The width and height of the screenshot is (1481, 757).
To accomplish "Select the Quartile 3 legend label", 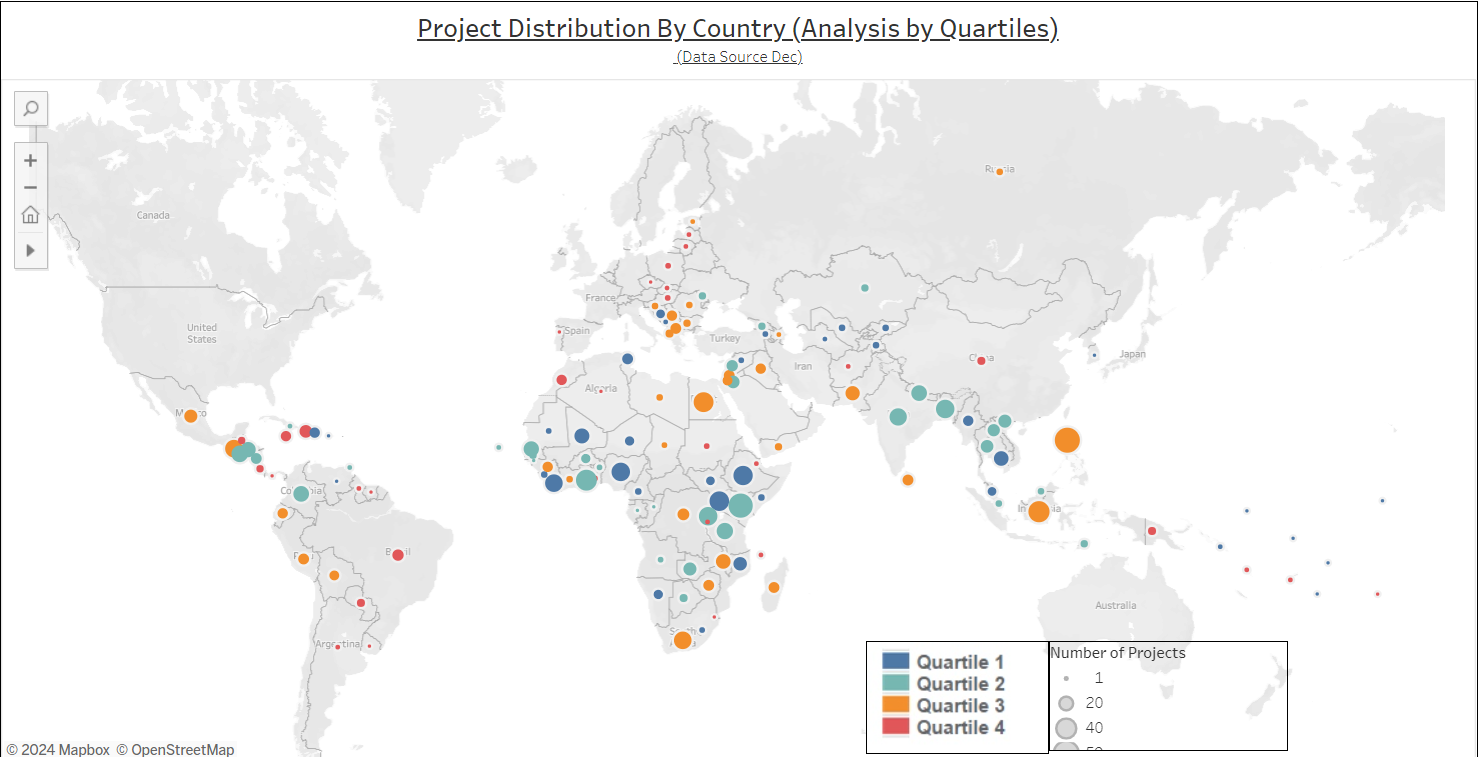I will 960,706.
